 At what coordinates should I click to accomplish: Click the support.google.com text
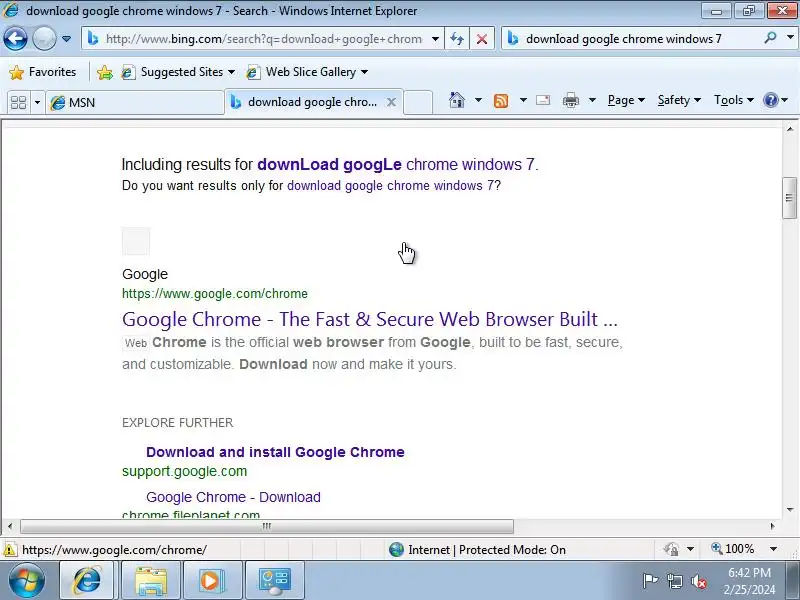[x=184, y=471]
